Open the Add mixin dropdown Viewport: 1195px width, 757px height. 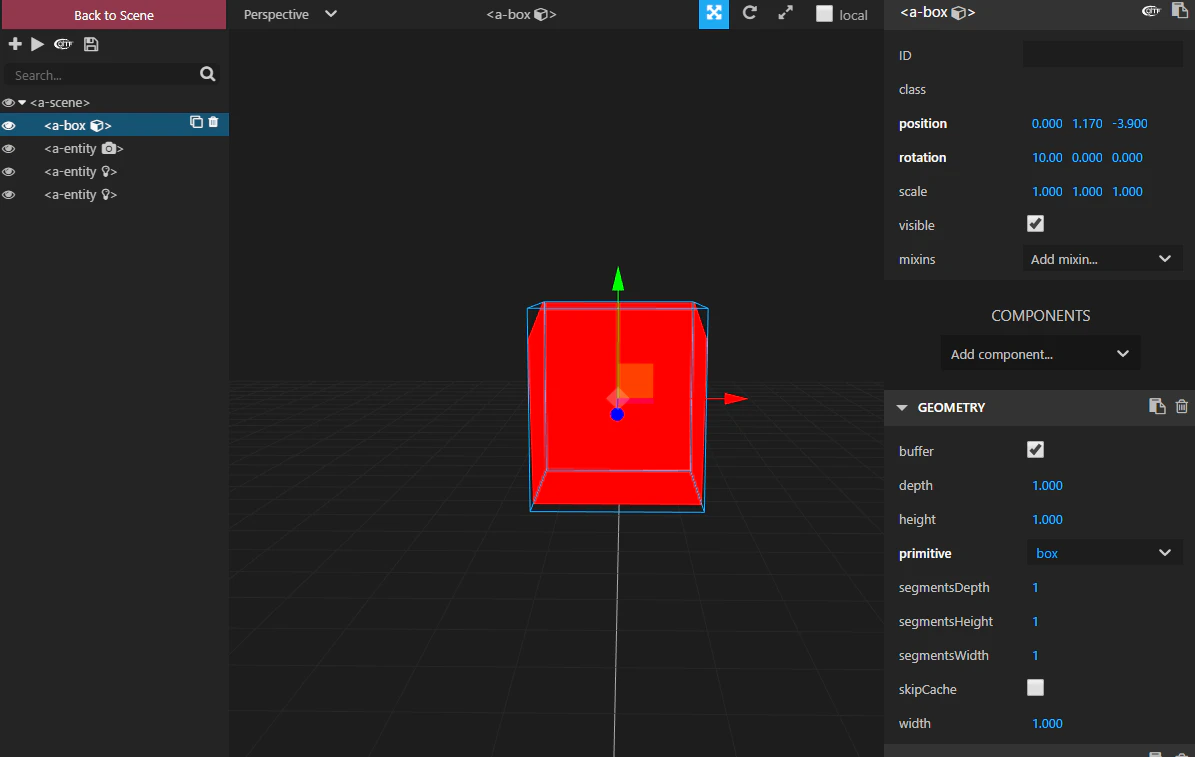click(x=1102, y=259)
